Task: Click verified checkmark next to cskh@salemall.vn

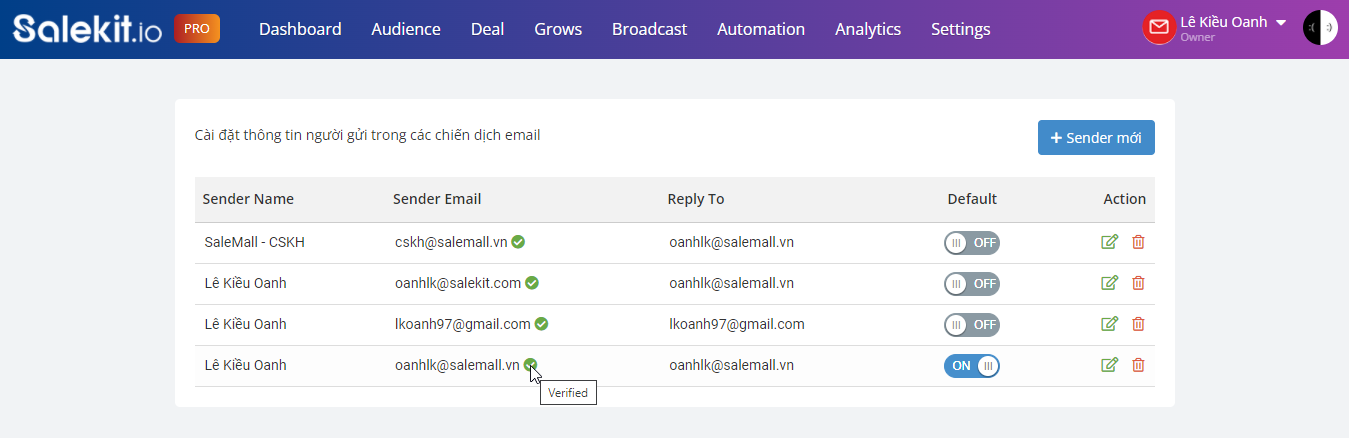Action: [519, 242]
